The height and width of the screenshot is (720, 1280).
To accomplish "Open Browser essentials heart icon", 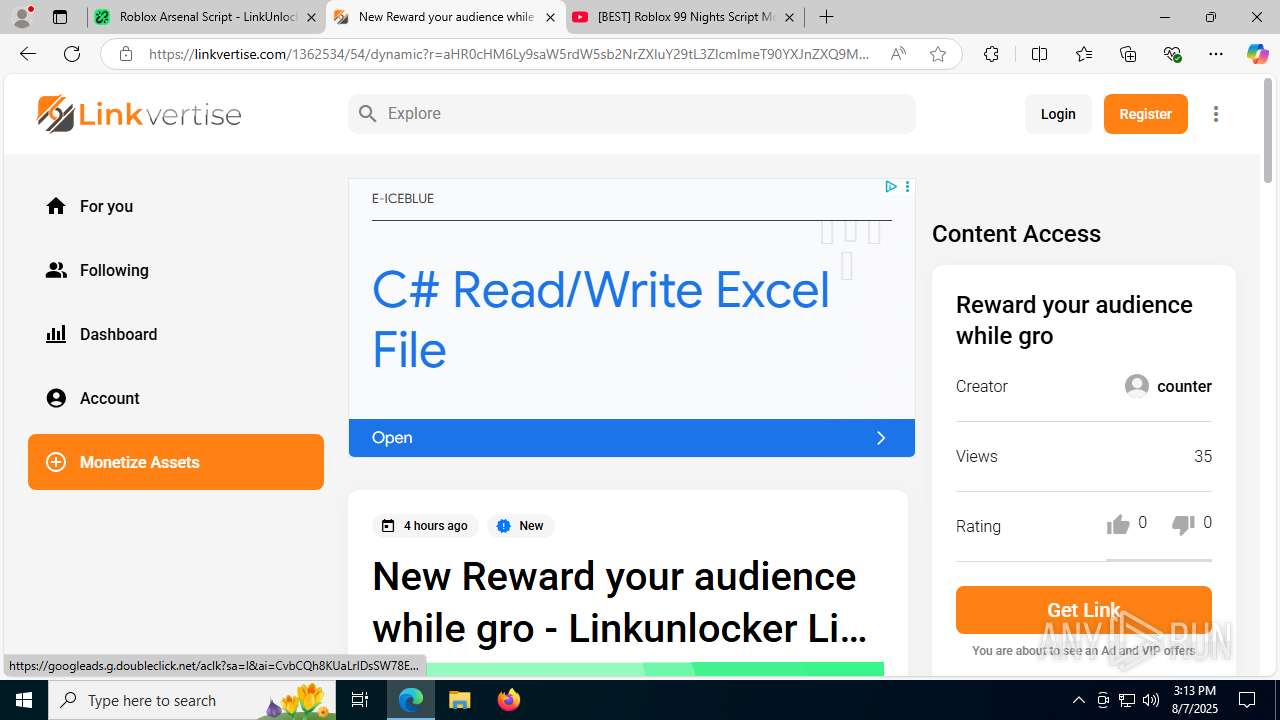I will pyautogui.click(x=1172, y=54).
